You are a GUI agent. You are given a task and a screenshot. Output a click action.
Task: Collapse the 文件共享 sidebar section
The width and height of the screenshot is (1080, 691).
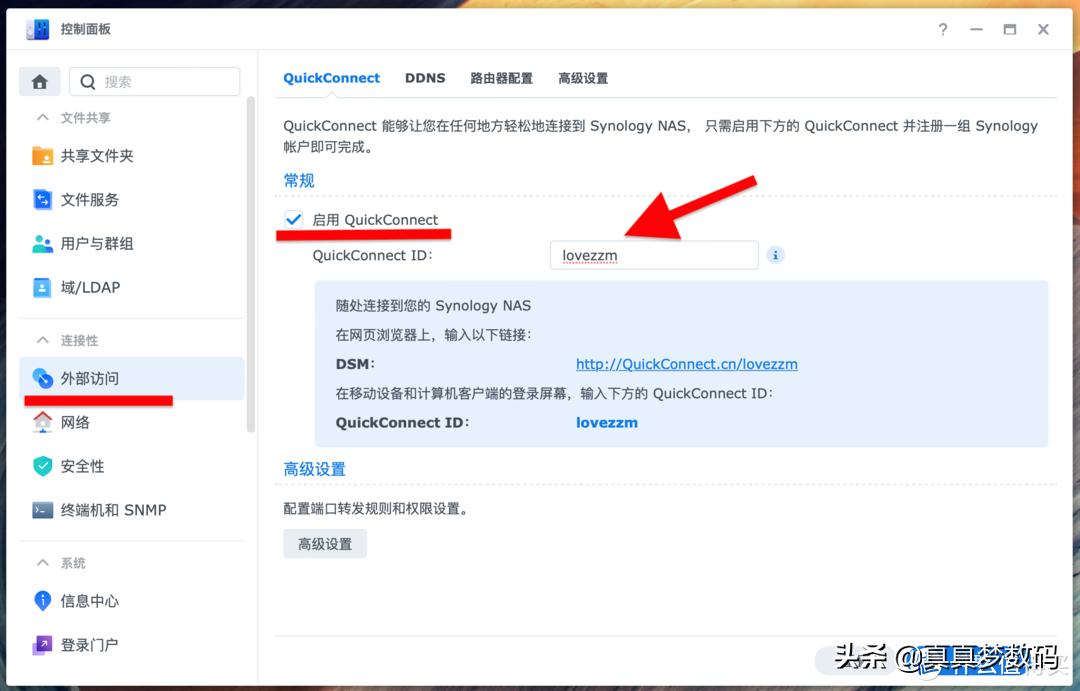[62, 117]
